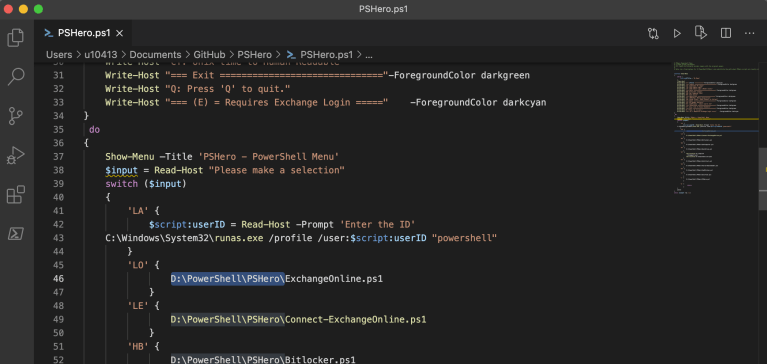Click the Users breadcrumb
767x364 pixels.
click(59, 54)
